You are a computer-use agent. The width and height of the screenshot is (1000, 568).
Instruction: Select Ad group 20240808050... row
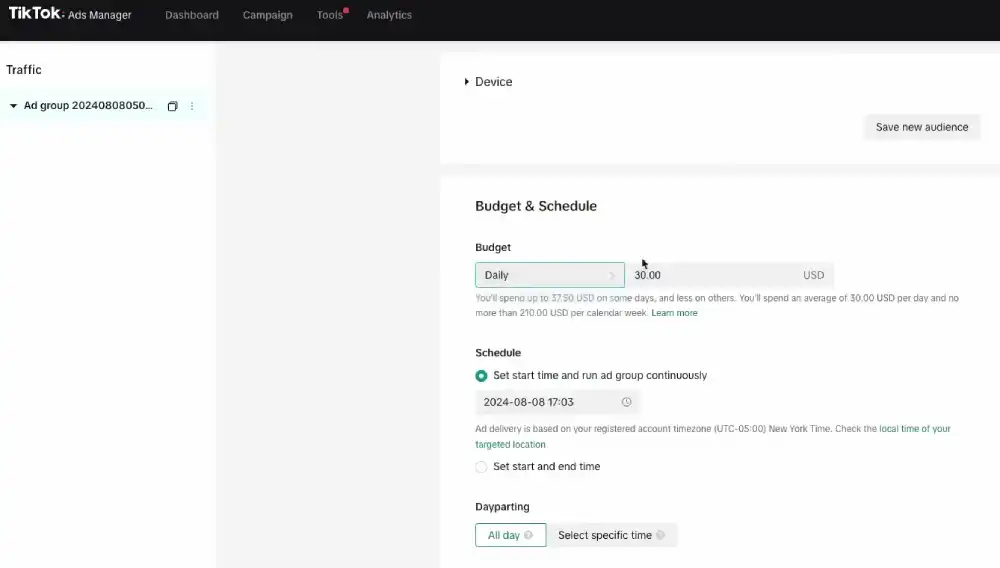tap(104, 106)
